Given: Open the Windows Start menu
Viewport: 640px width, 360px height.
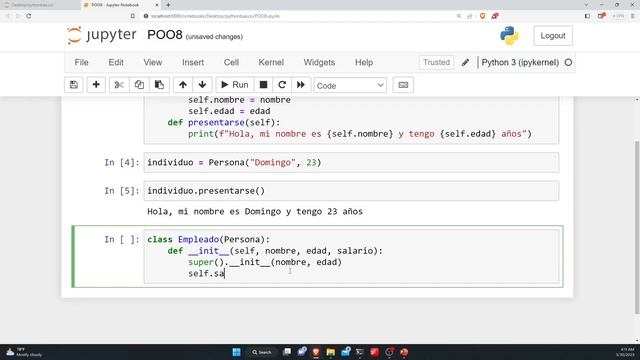Looking at the screenshot, I should pos(236,352).
